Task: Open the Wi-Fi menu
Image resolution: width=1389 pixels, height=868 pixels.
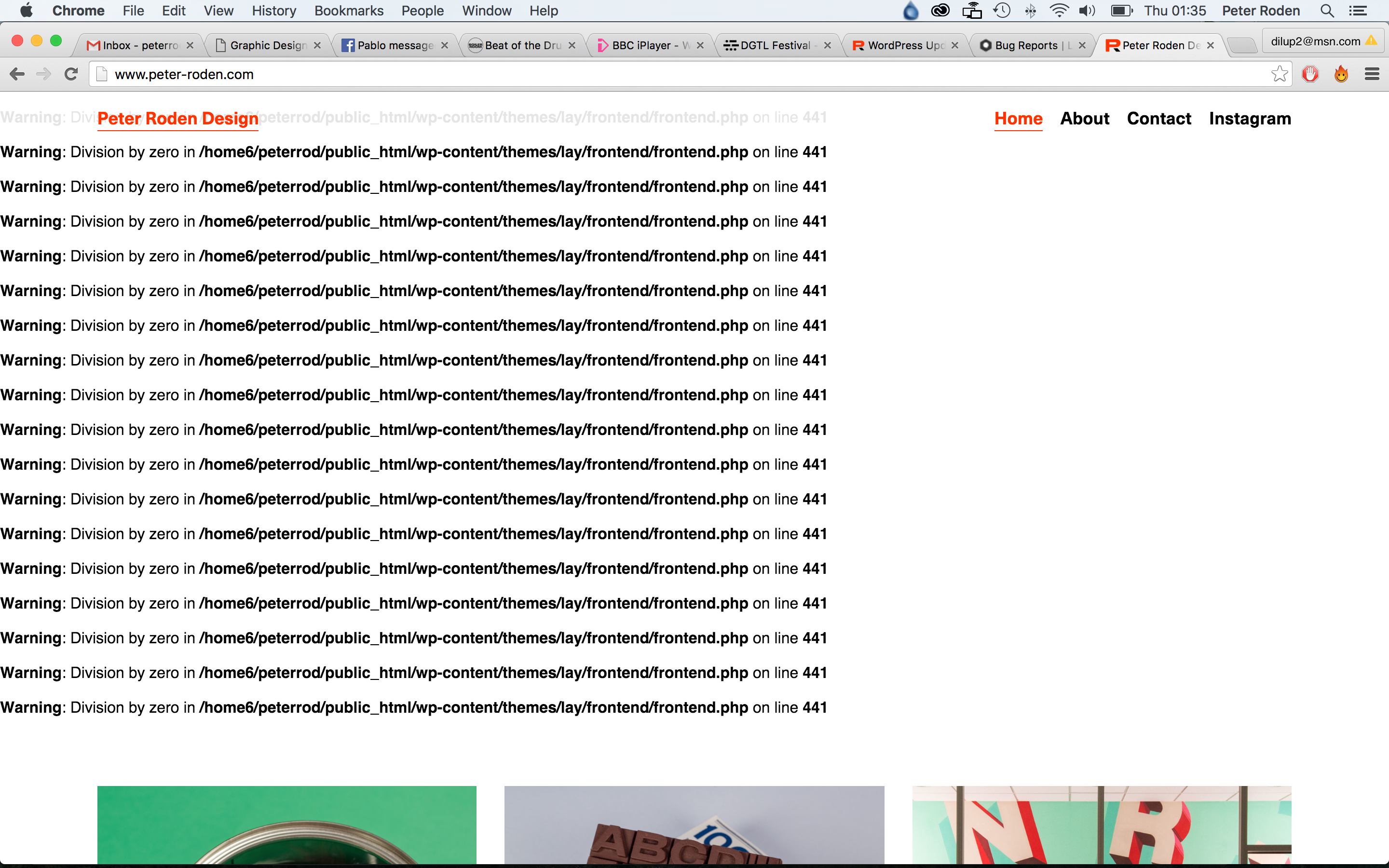Action: (1059, 10)
